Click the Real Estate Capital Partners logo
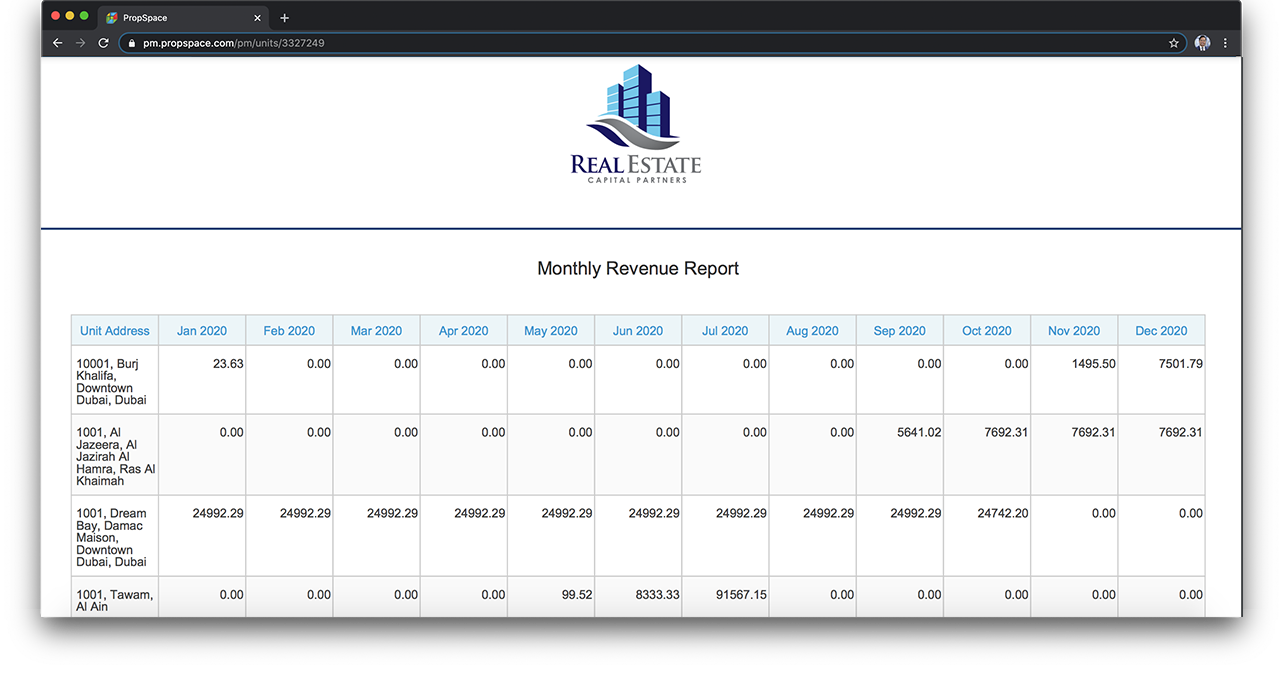Image resolution: width=1281 pixels, height=673 pixels. [636, 124]
